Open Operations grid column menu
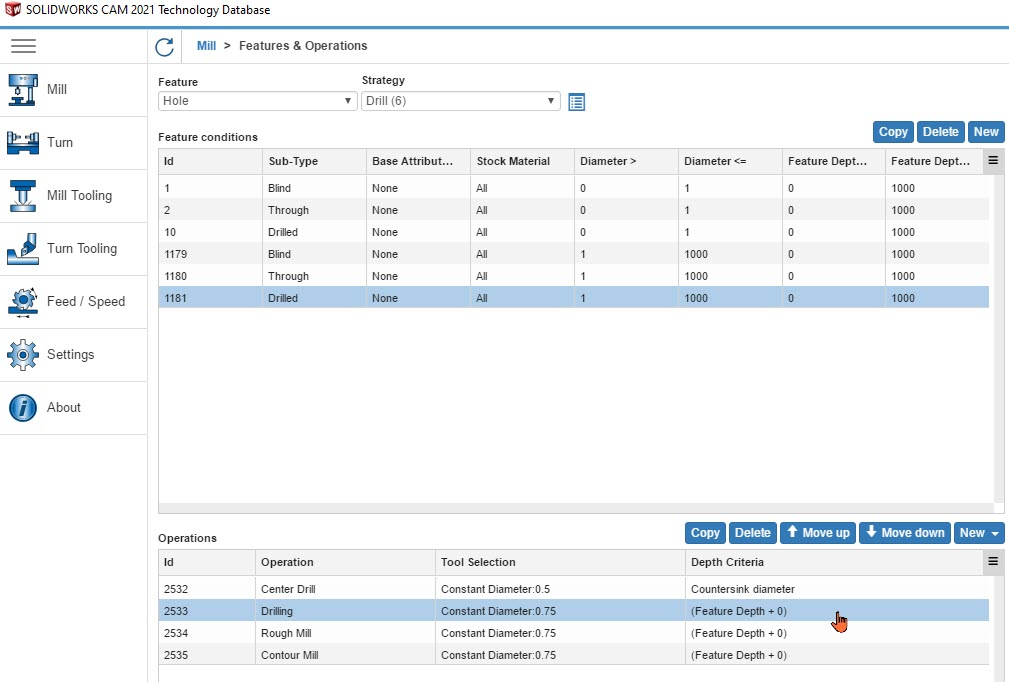Screen dimensions: 1009x682 pyautogui.click(x=993, y=562)
